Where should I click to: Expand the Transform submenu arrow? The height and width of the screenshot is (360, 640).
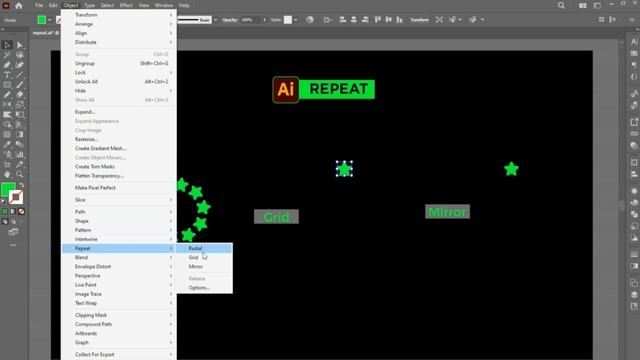(171, 15)
